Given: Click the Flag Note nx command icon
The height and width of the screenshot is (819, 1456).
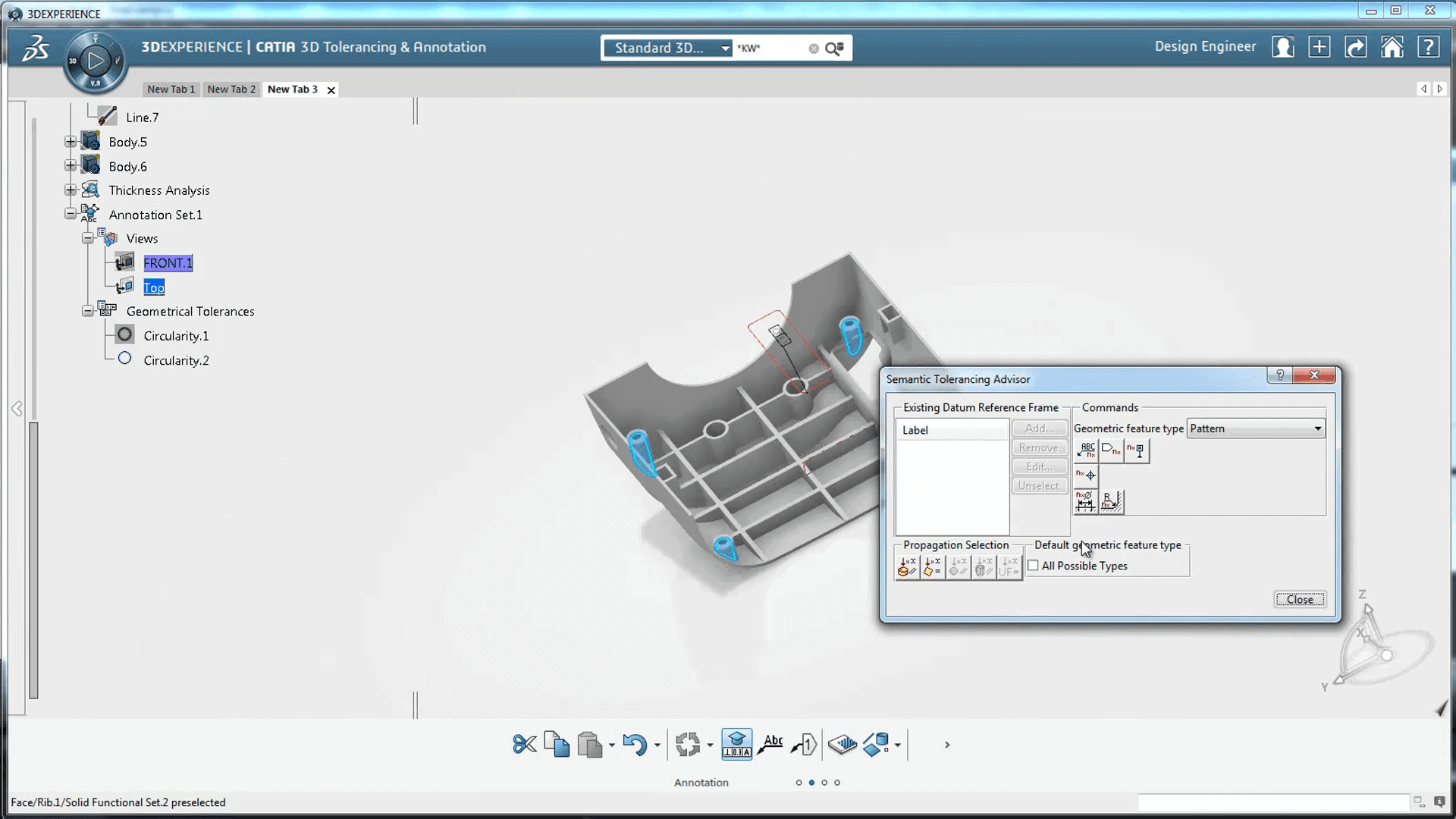Looking at the screenshot, I should click(x=1111, y=450).
